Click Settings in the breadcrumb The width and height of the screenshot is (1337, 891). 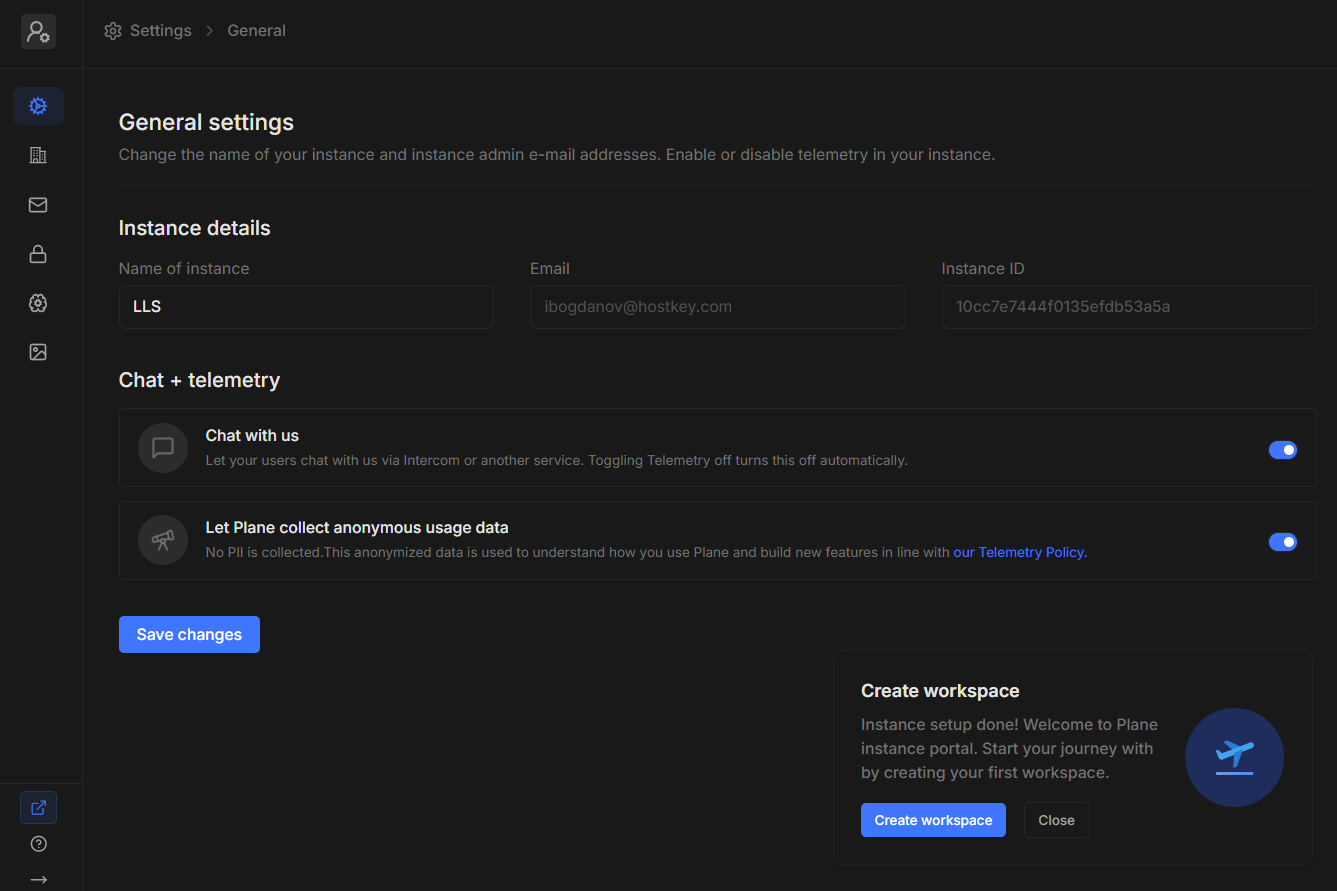[x=160, y=31]
